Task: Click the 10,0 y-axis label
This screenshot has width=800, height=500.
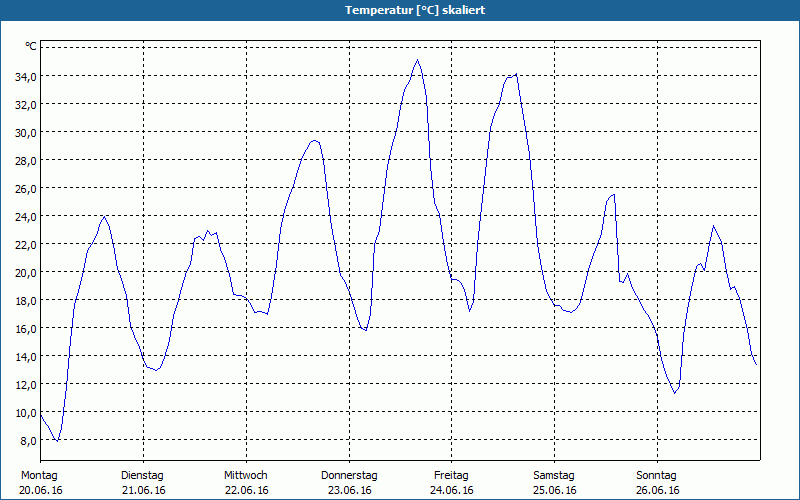Action: pyautogui.click(x=26, y=413)
